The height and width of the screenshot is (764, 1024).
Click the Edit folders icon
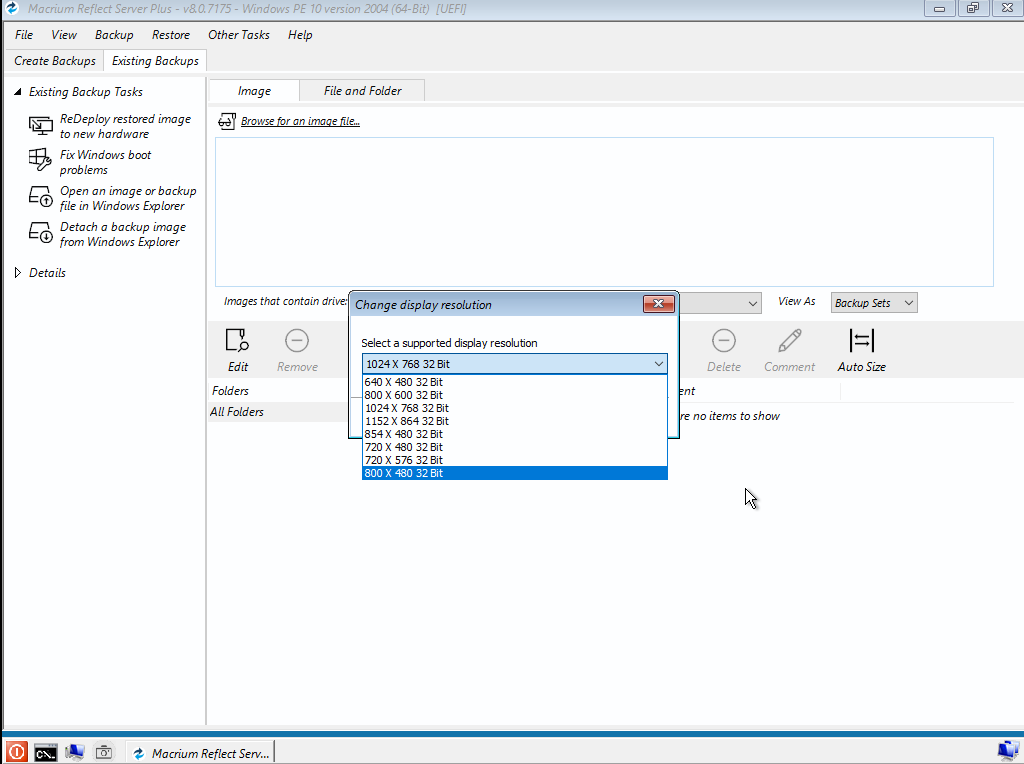coord(237,341)
